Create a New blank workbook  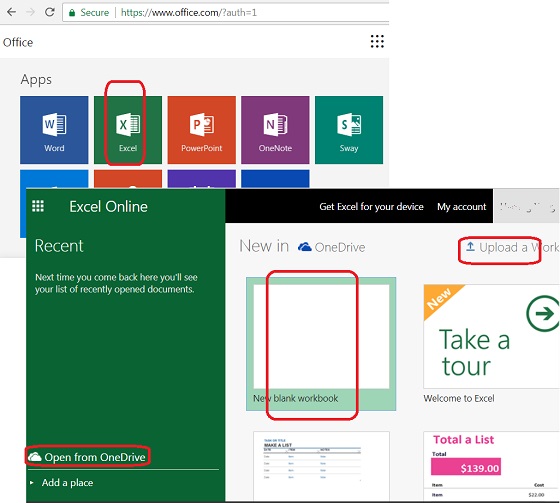pos(321,344)
